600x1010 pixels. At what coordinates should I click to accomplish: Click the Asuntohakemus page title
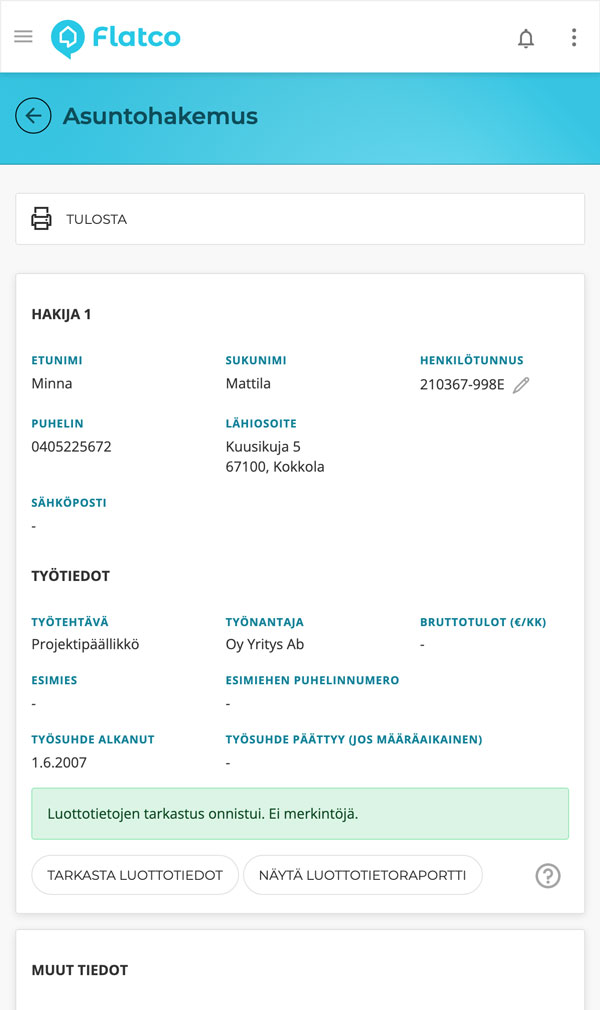click(x=160, y=116)
